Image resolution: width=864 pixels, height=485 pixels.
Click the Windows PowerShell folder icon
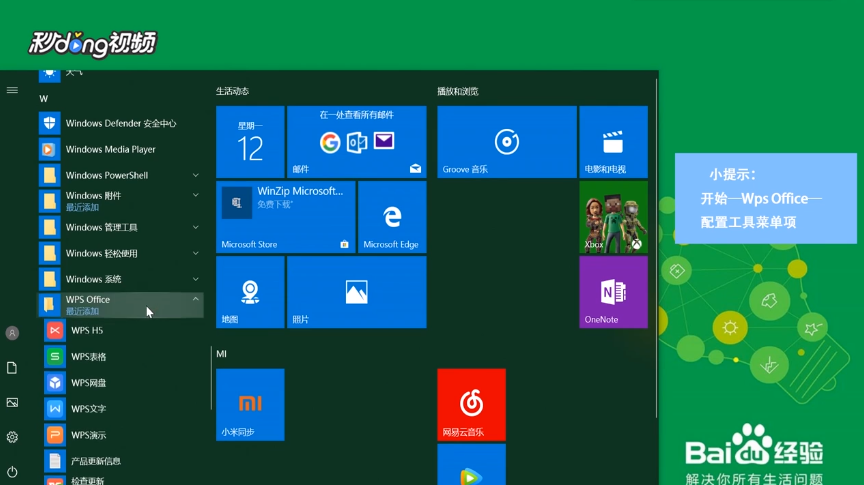[50, 175]
